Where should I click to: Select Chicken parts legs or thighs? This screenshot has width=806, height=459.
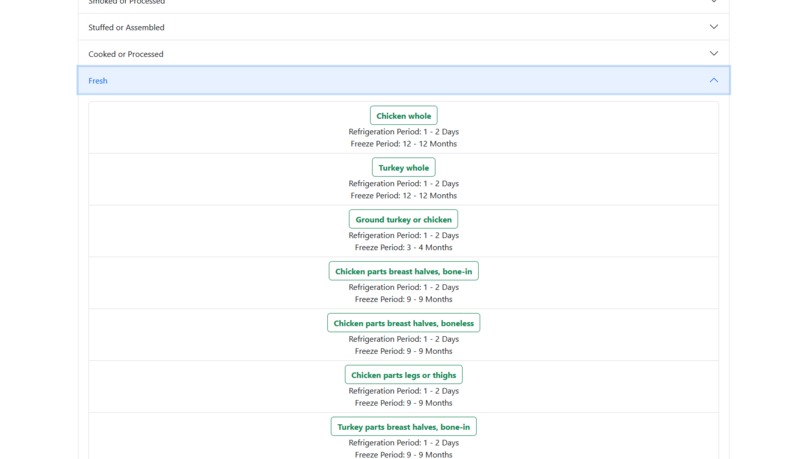tap(404, 375)
